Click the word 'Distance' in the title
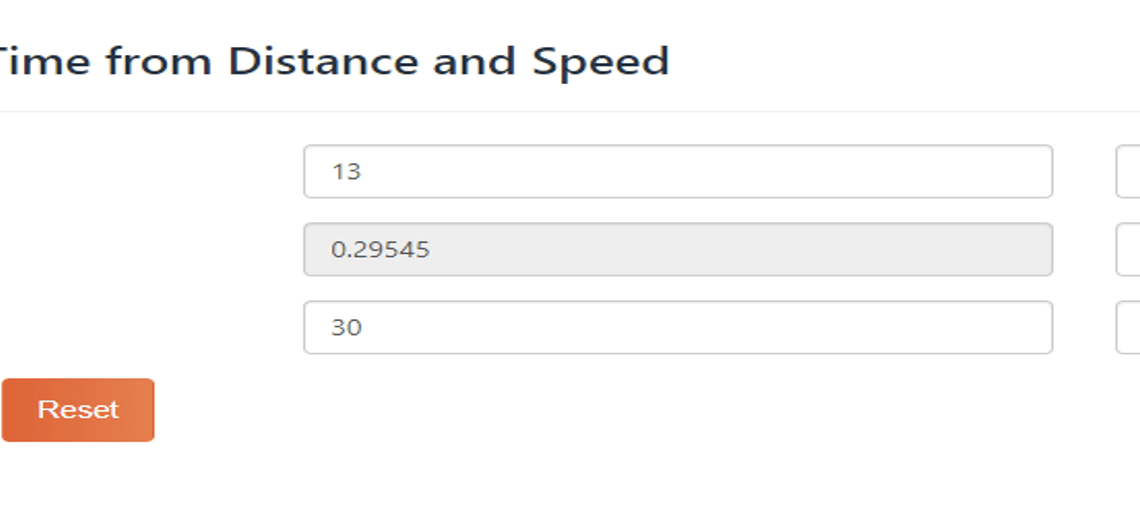The height and width of the screenshot is (512, 1140). coord(324,62)
